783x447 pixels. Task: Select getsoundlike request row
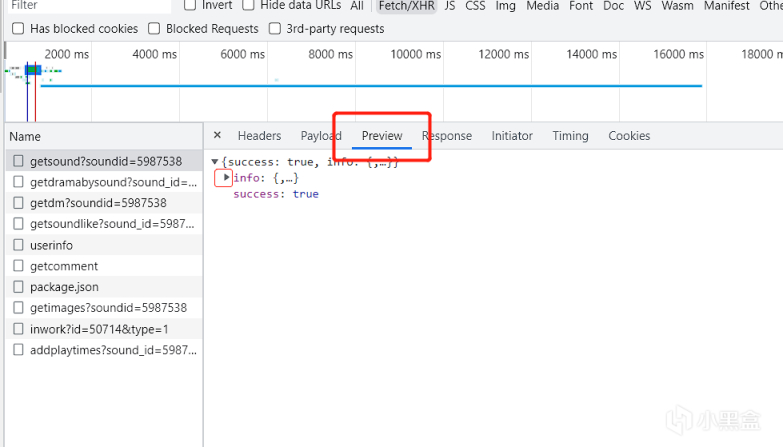104,224
